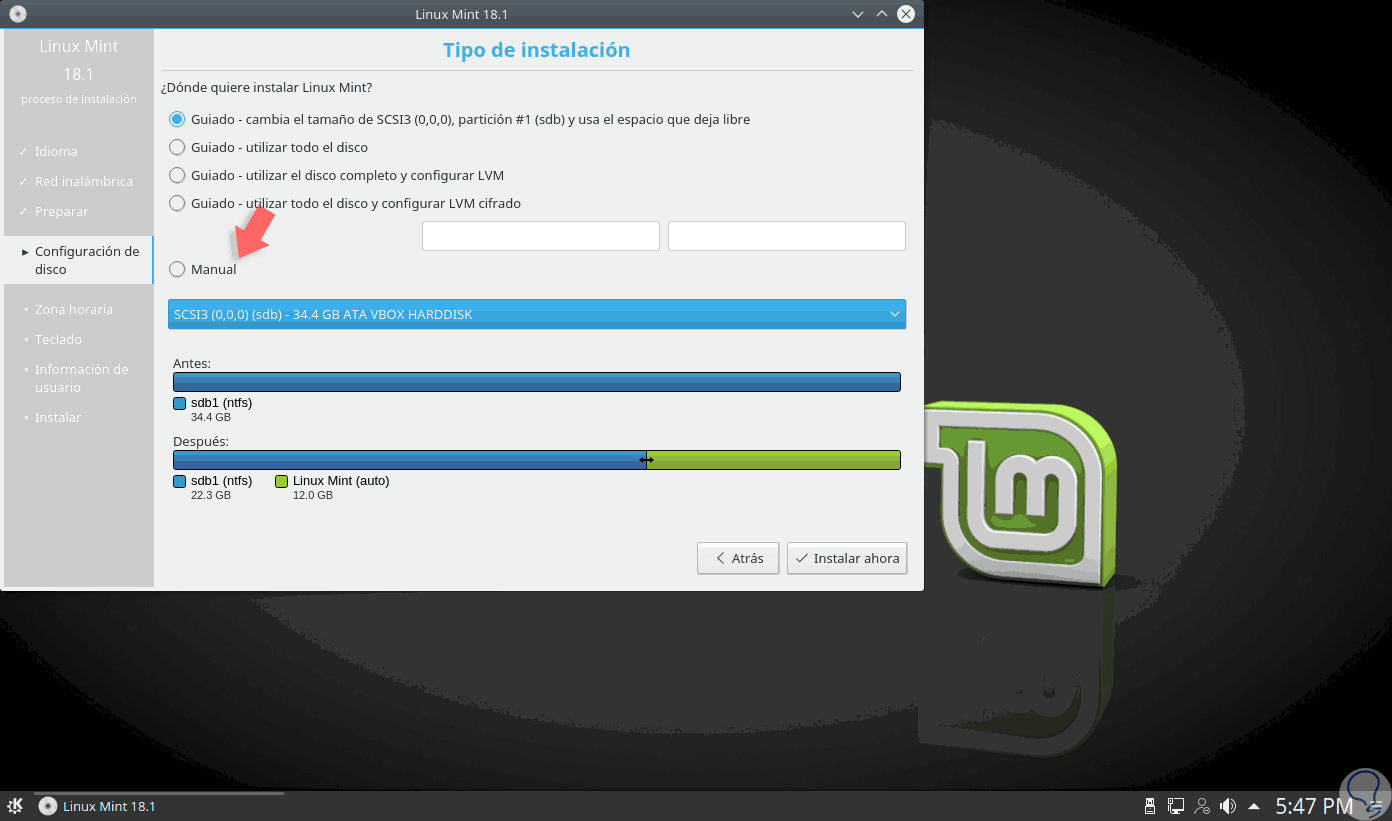Click the USB device notifier tray icon
The image size is (1392, 821).
[1149, 805]
